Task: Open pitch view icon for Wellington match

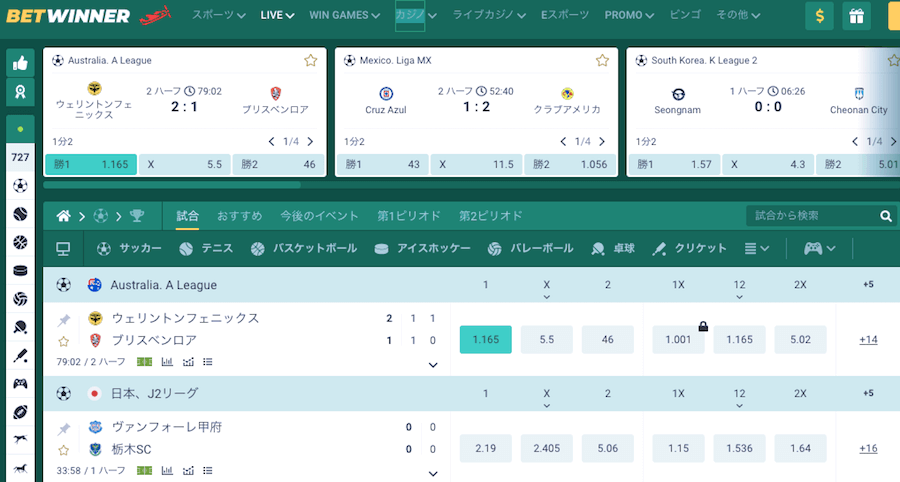Action: [145, 362]
